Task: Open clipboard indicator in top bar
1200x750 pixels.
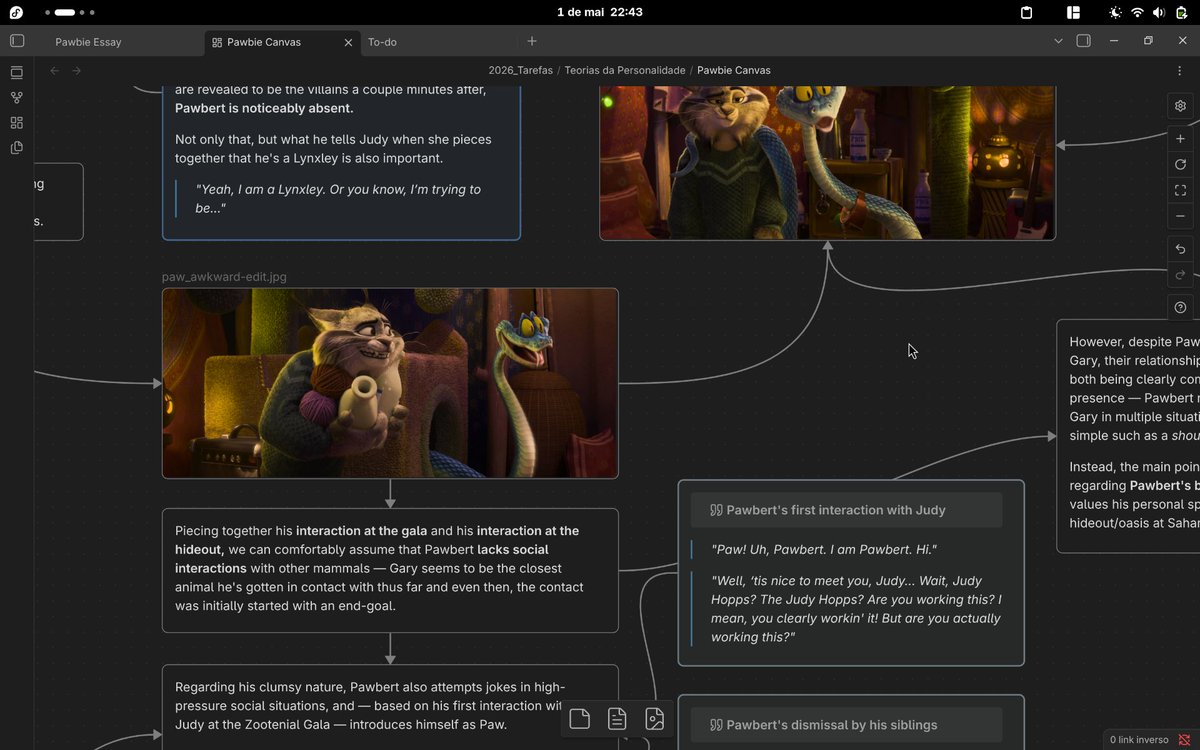Action: [x=1026, y=12]
